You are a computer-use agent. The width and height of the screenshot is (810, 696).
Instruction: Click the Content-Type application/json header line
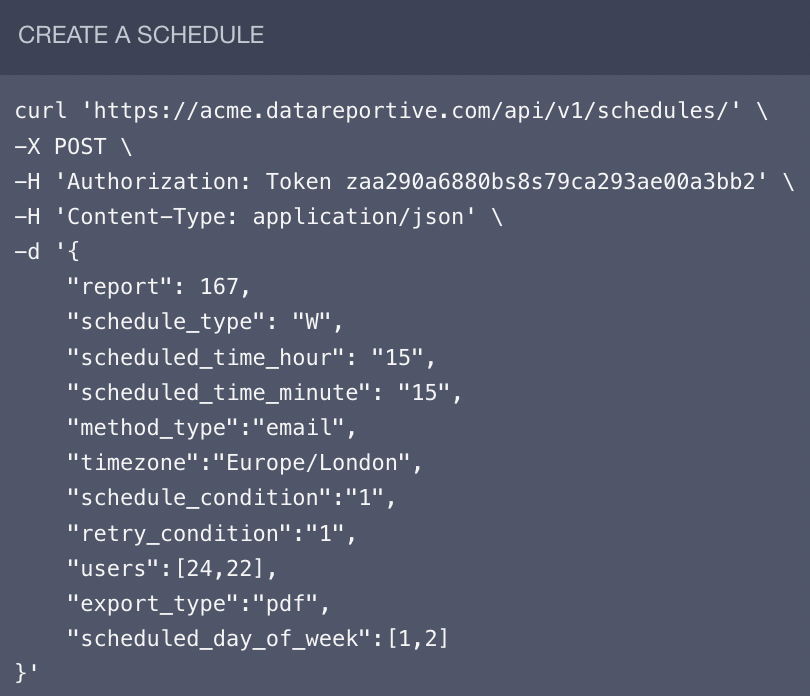pos(258,217)
